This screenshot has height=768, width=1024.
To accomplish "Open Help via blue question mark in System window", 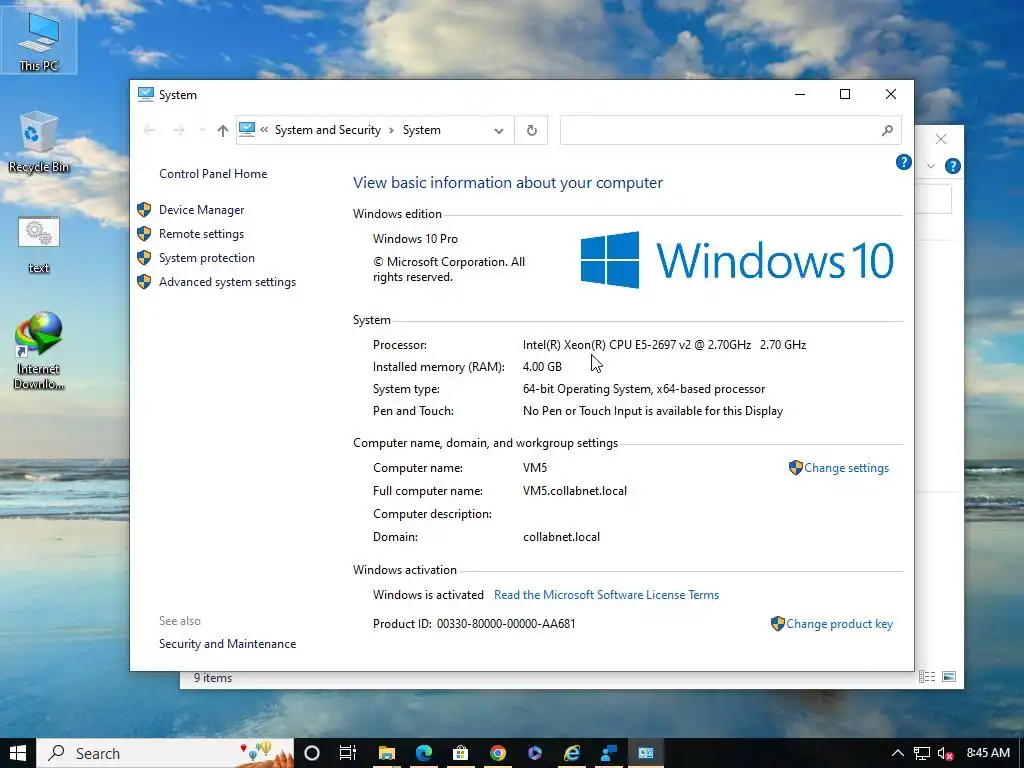I will [903, 162].
